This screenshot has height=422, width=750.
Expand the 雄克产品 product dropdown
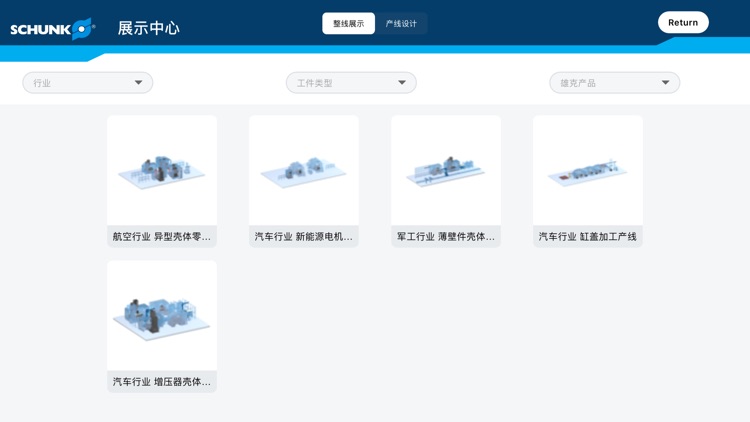tap(614, 83)
